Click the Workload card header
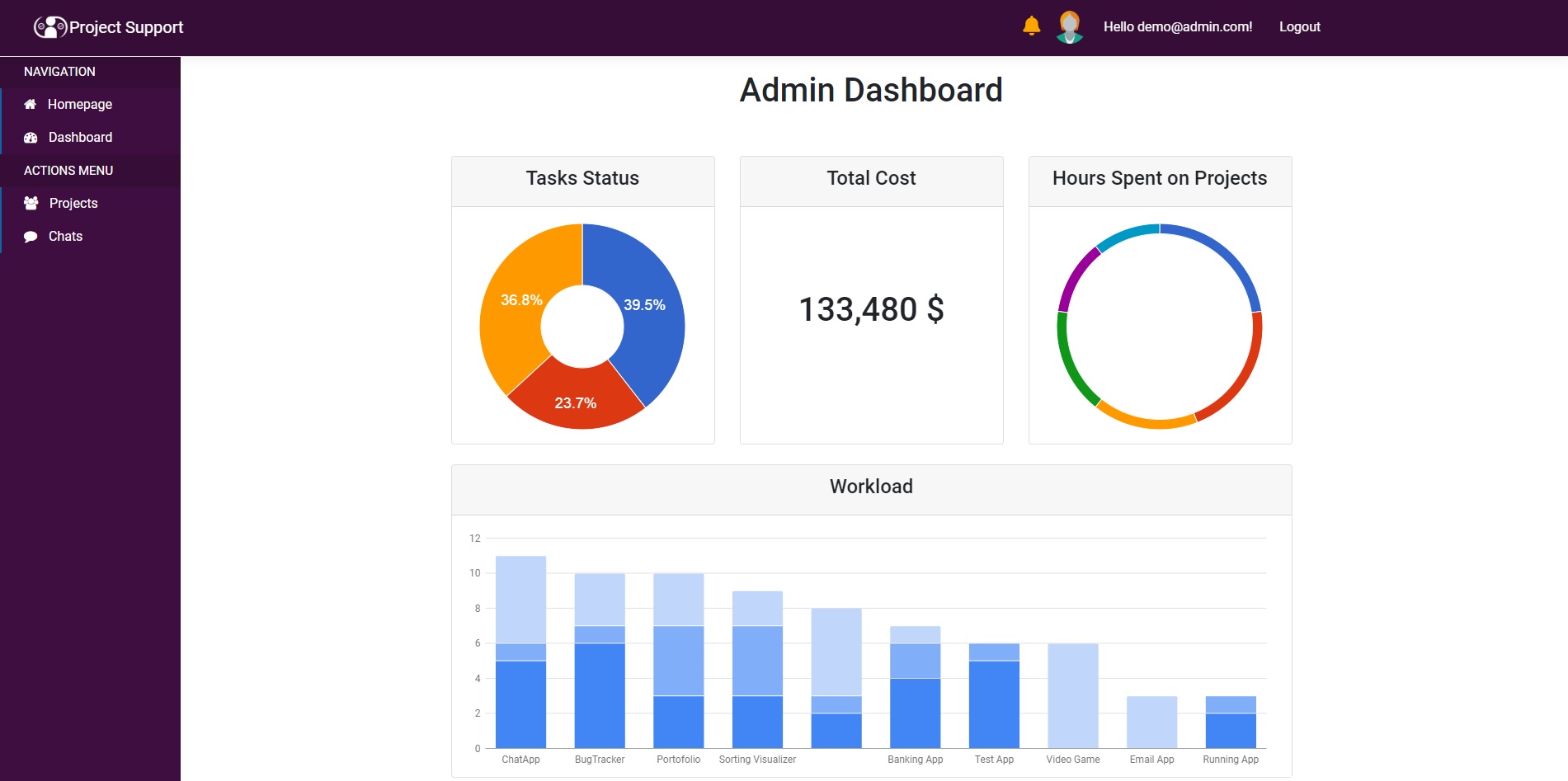Viewport: 1568px width, 781px height. click(x=872, y=490)
